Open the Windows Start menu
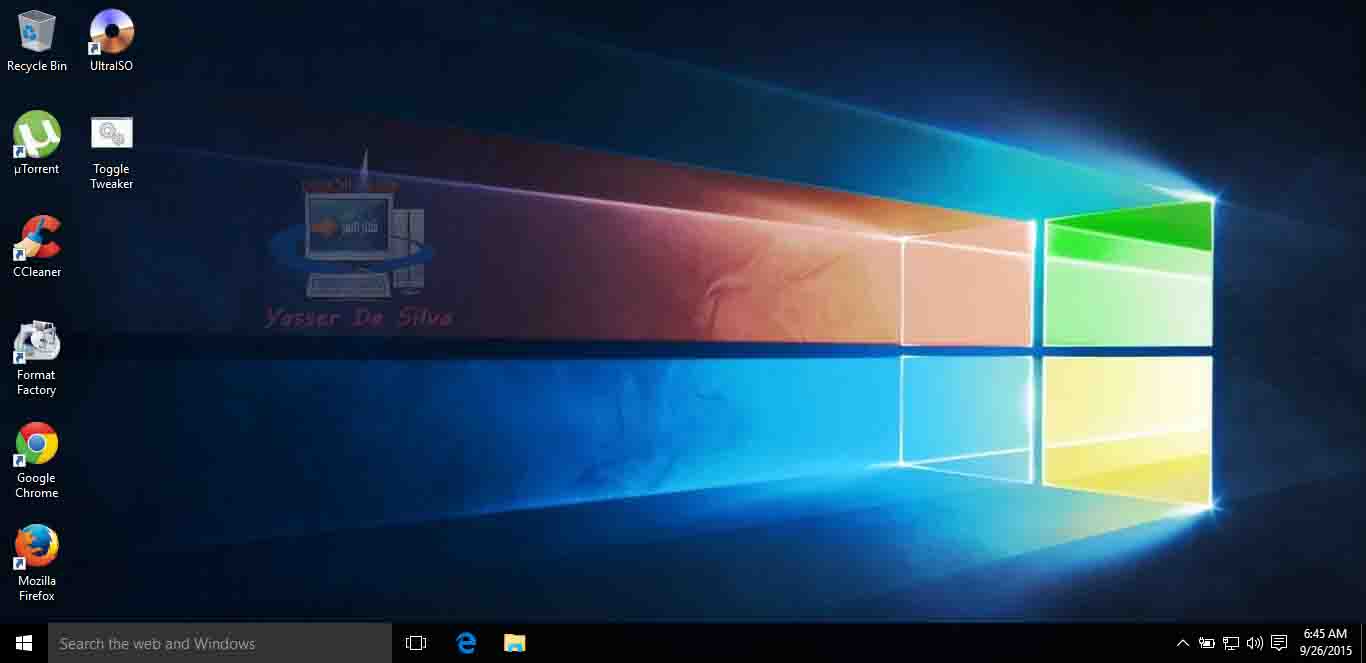This screenshot has width=1366, height=663. (x=24, y=643)
